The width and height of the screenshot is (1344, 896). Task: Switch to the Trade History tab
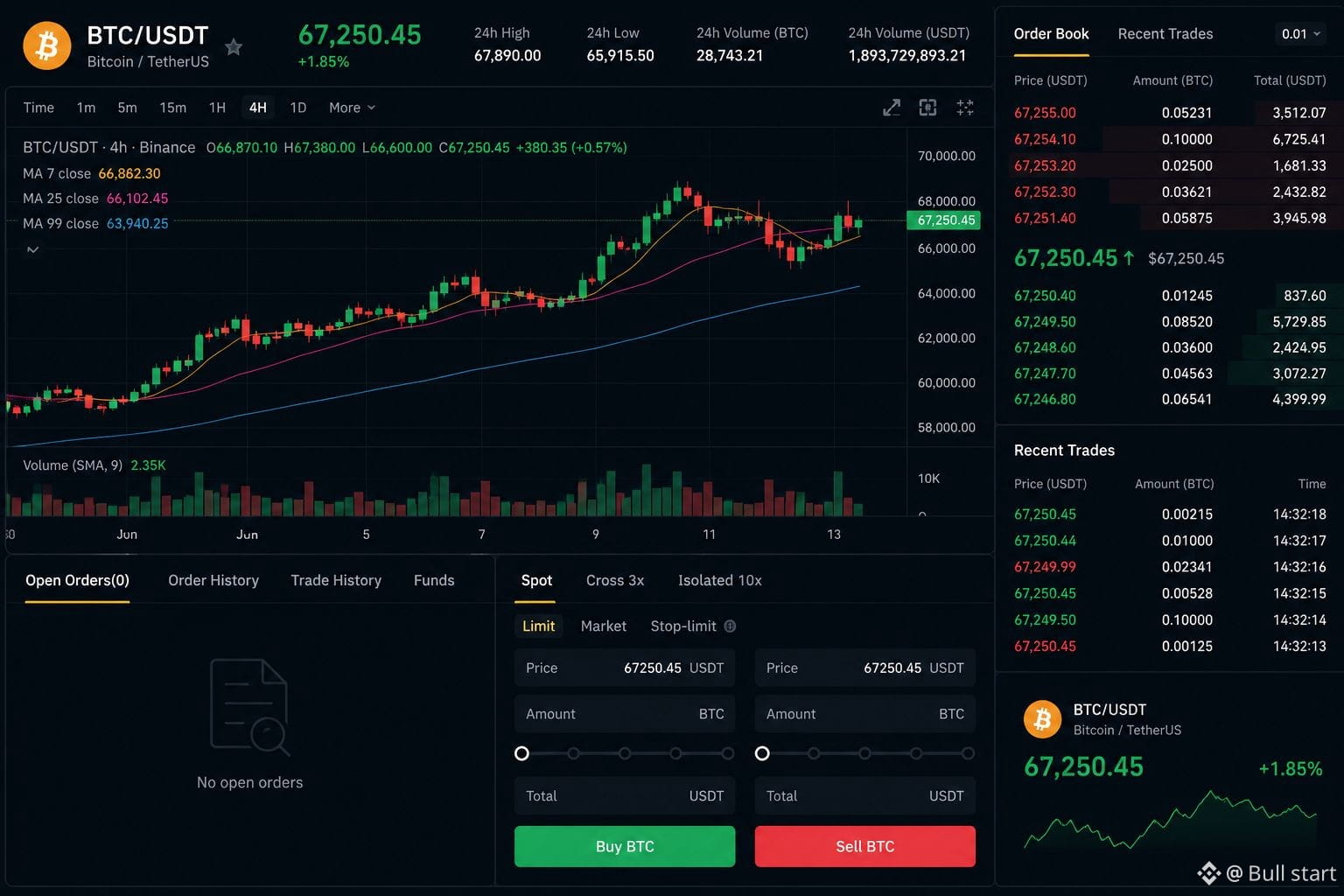click(336, 580)
